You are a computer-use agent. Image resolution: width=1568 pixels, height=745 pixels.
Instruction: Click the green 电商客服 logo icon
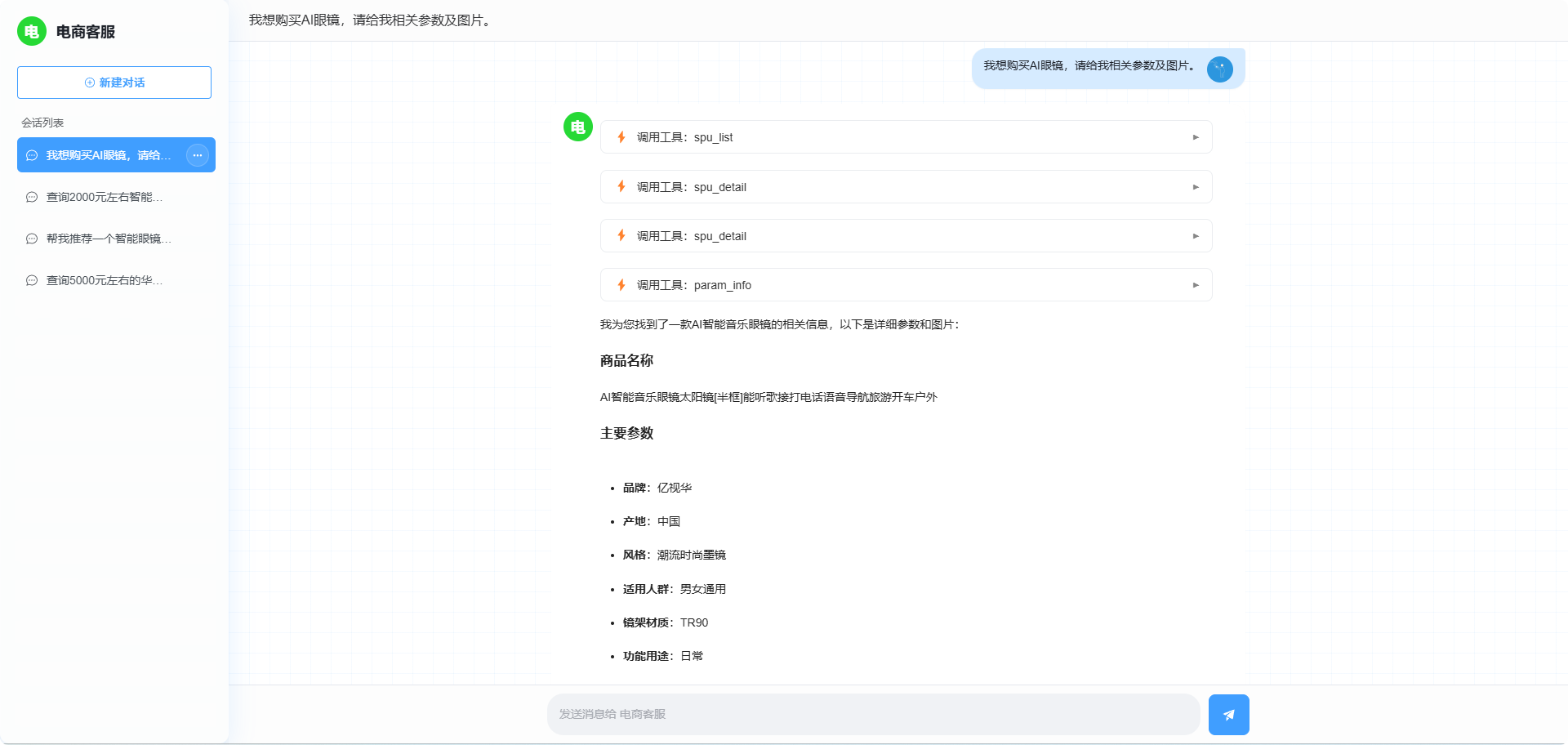click(x=32, y=32)
